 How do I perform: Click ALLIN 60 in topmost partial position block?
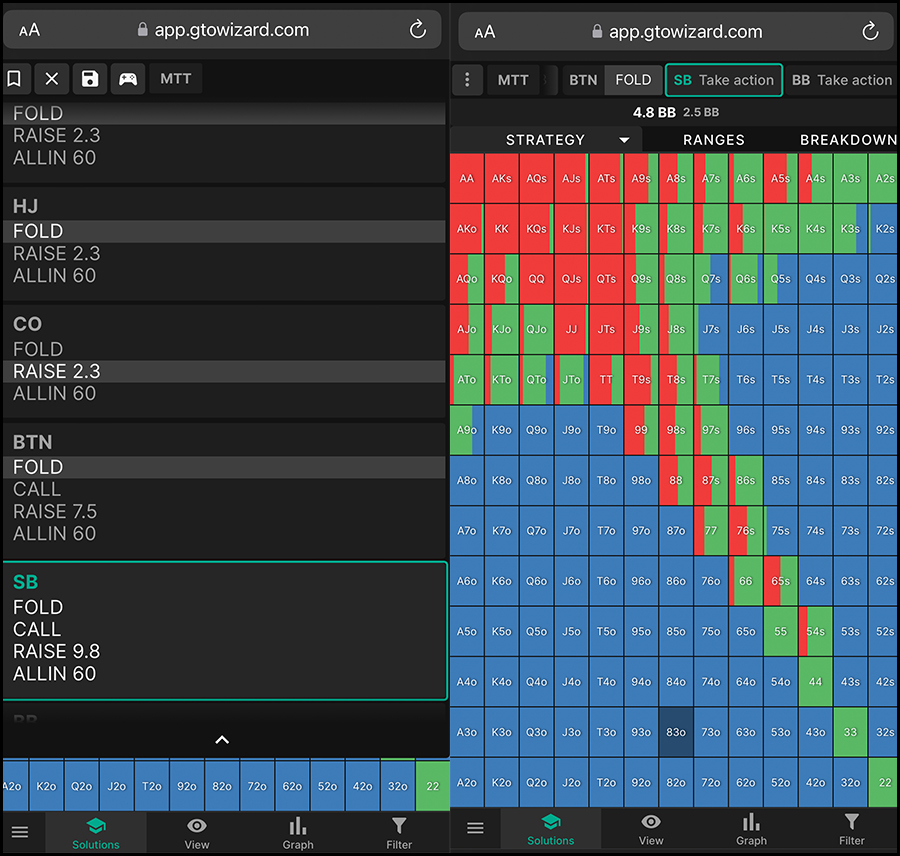click(224, 158)
